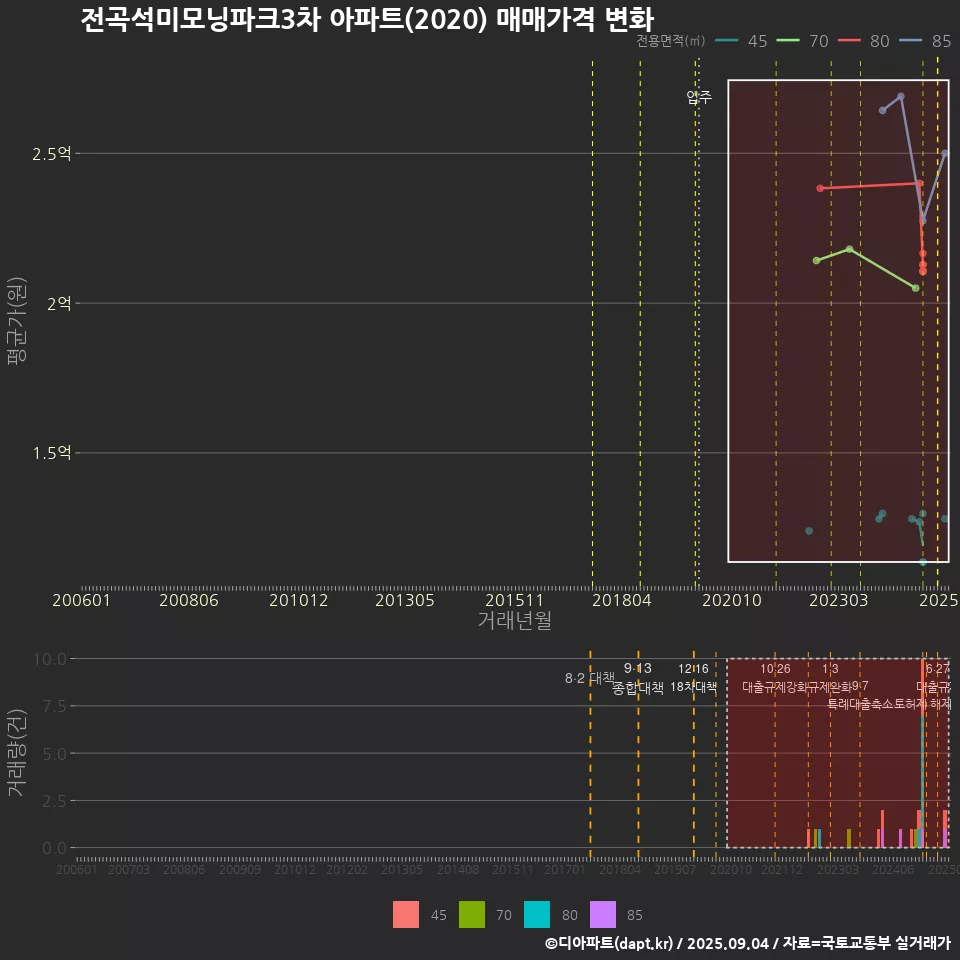Click the 전용면적(㎡) legend title
960x960 pixels.
[671, 40]
